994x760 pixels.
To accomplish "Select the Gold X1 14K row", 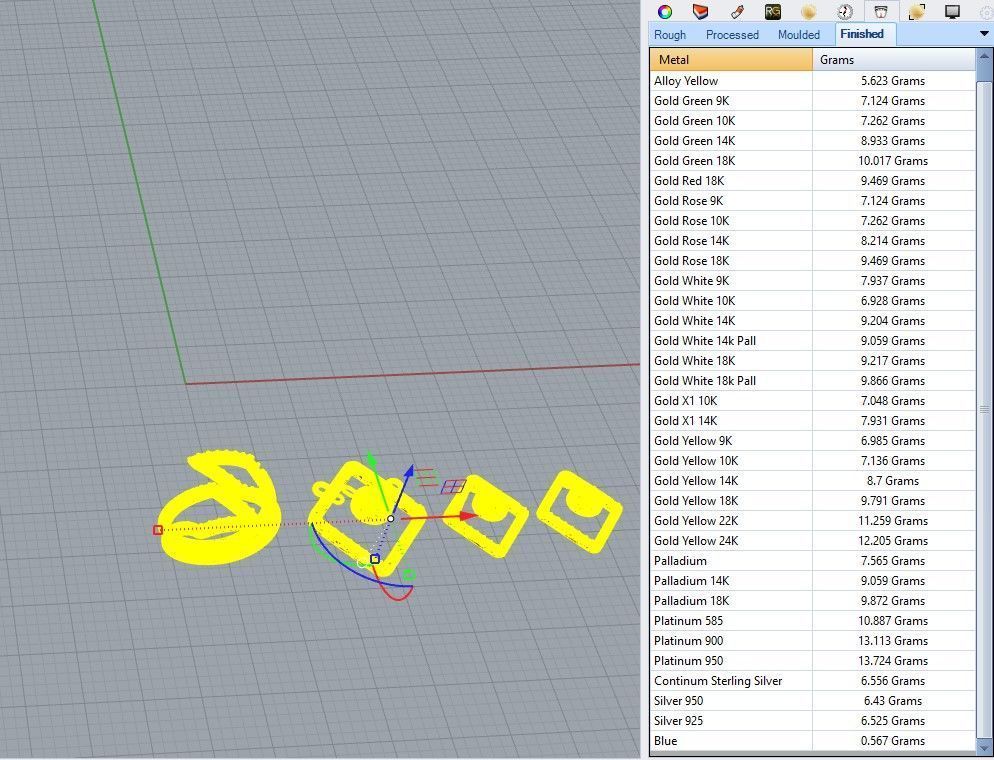I will 812,420.
